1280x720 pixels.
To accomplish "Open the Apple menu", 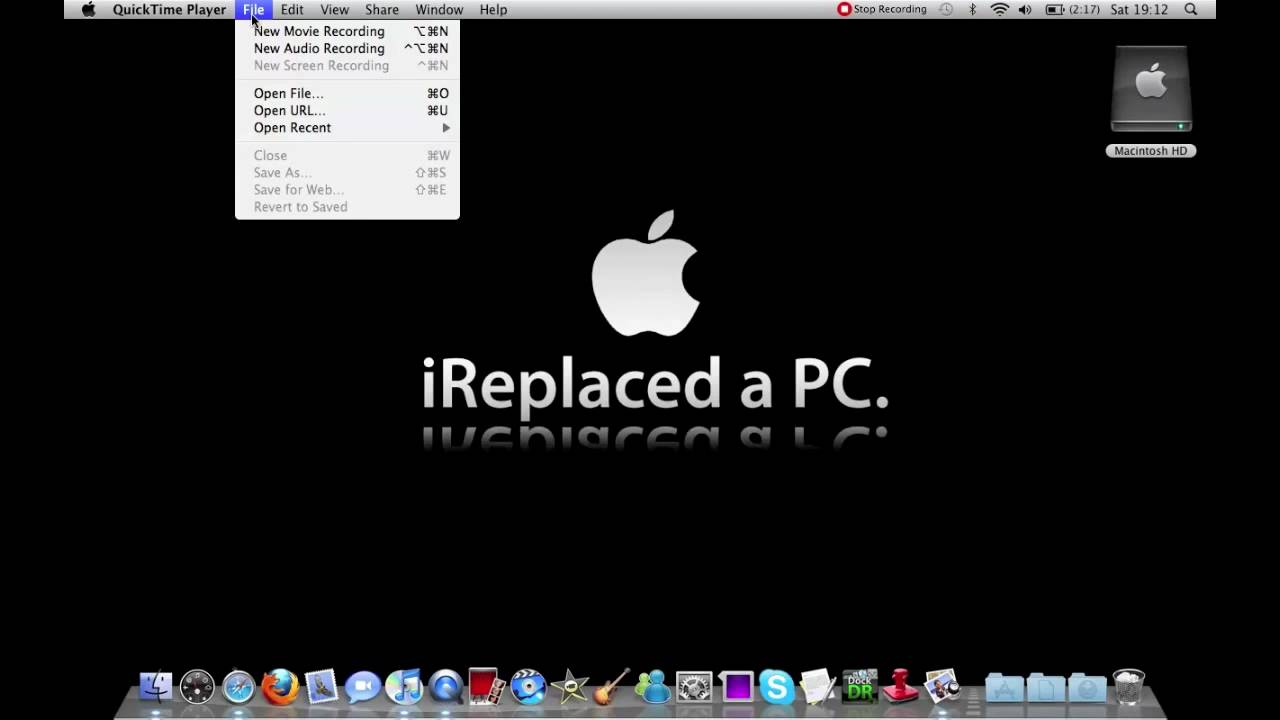I will [x=88, y=9].
